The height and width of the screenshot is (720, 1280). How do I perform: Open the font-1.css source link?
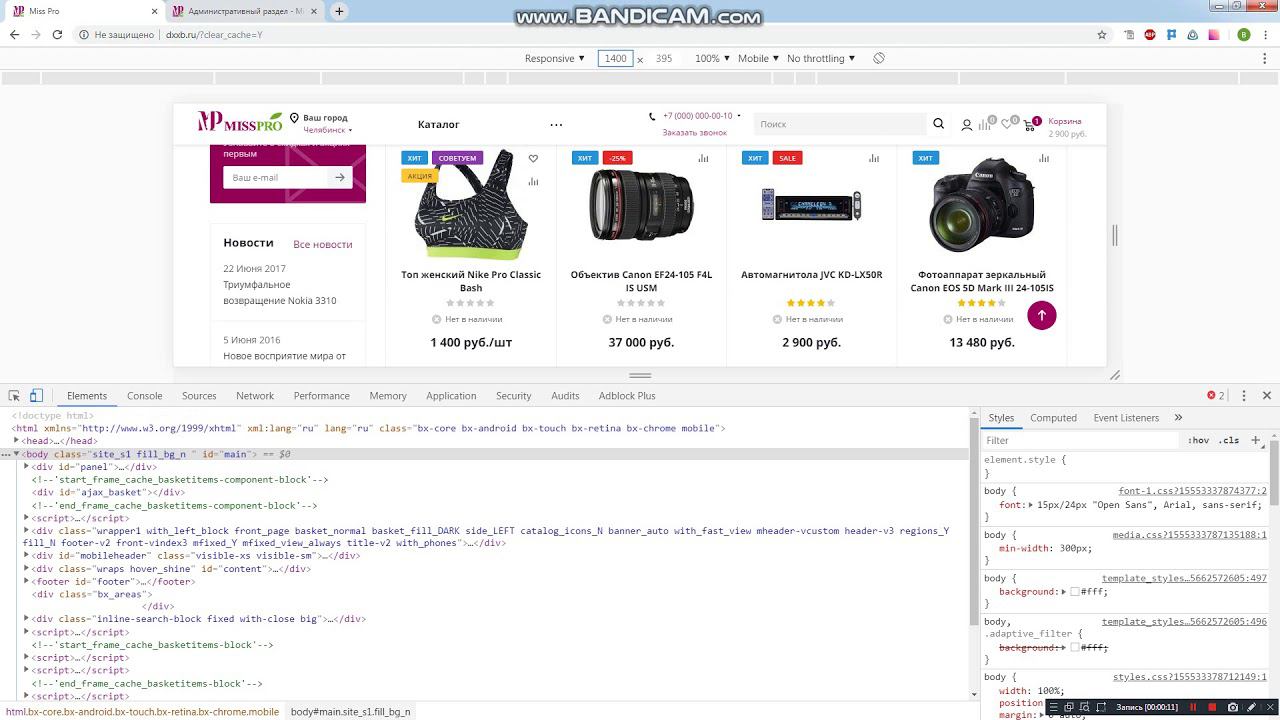click(x=1192, y=491)
